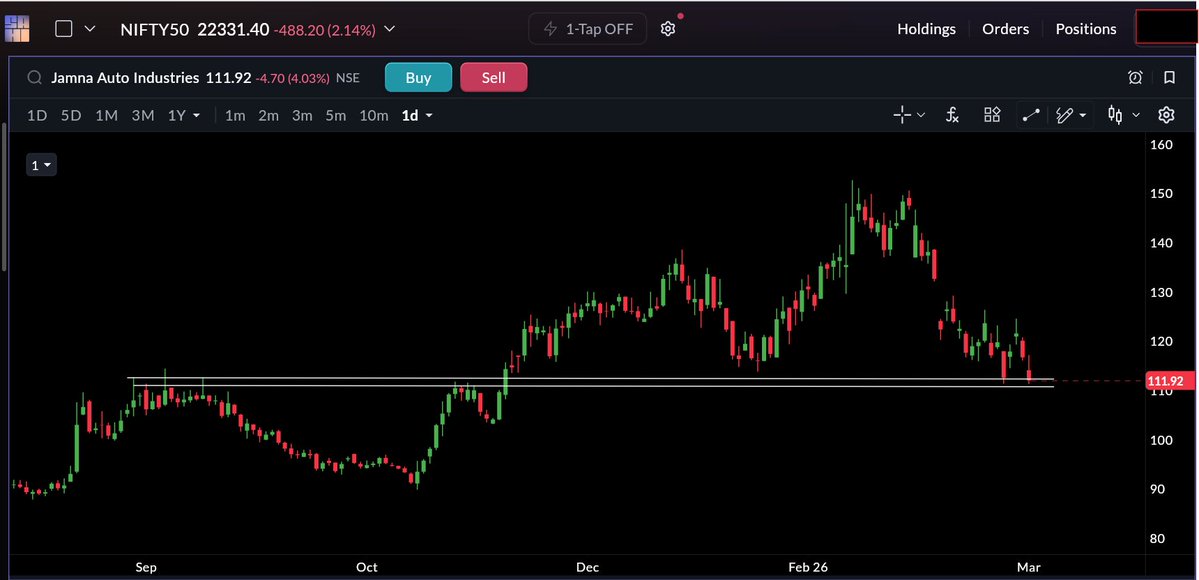Open the 1Y range dropdown

pos(184,116)
